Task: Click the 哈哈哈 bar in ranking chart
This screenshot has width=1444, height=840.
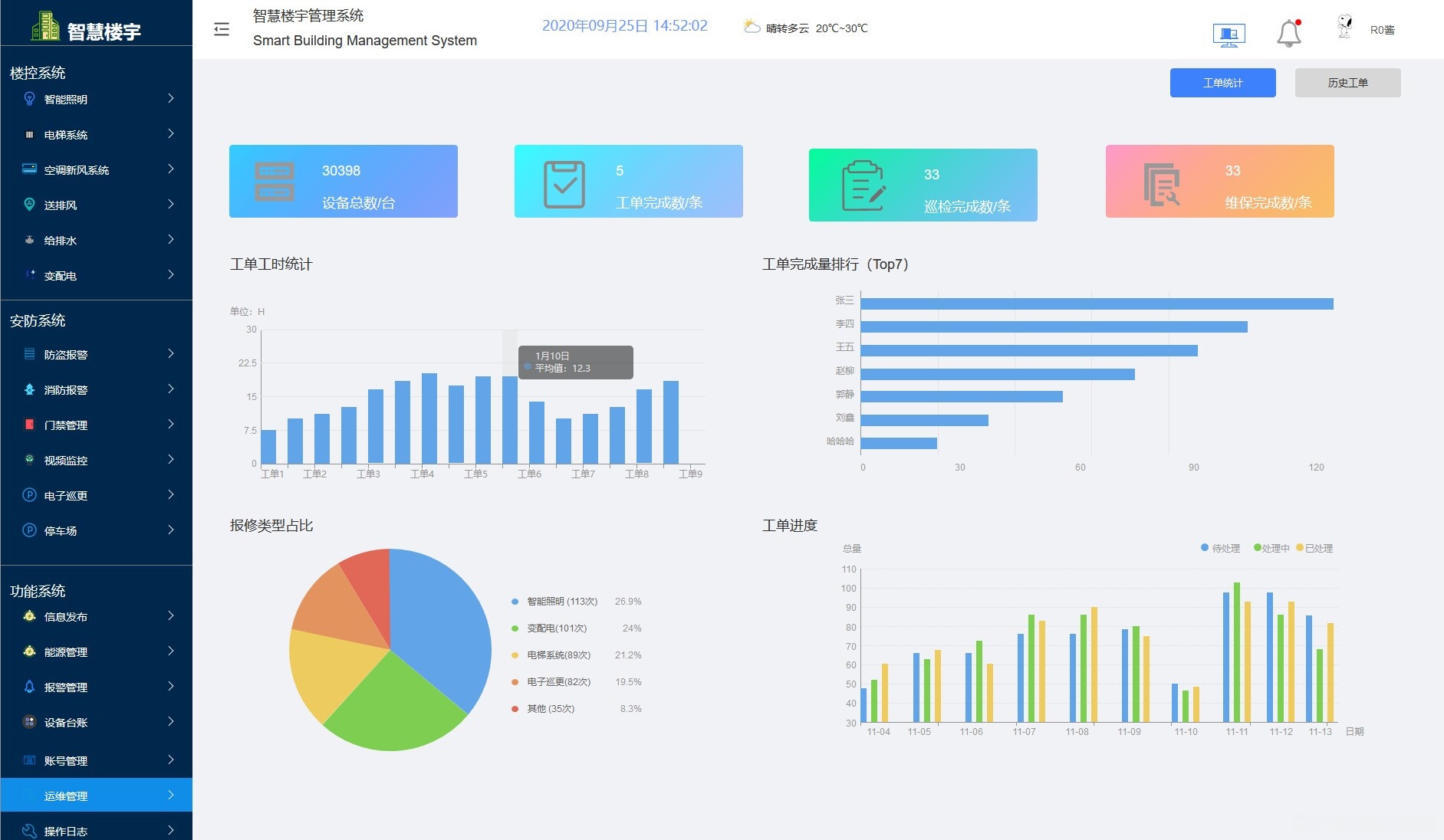Action: (899, 443)
